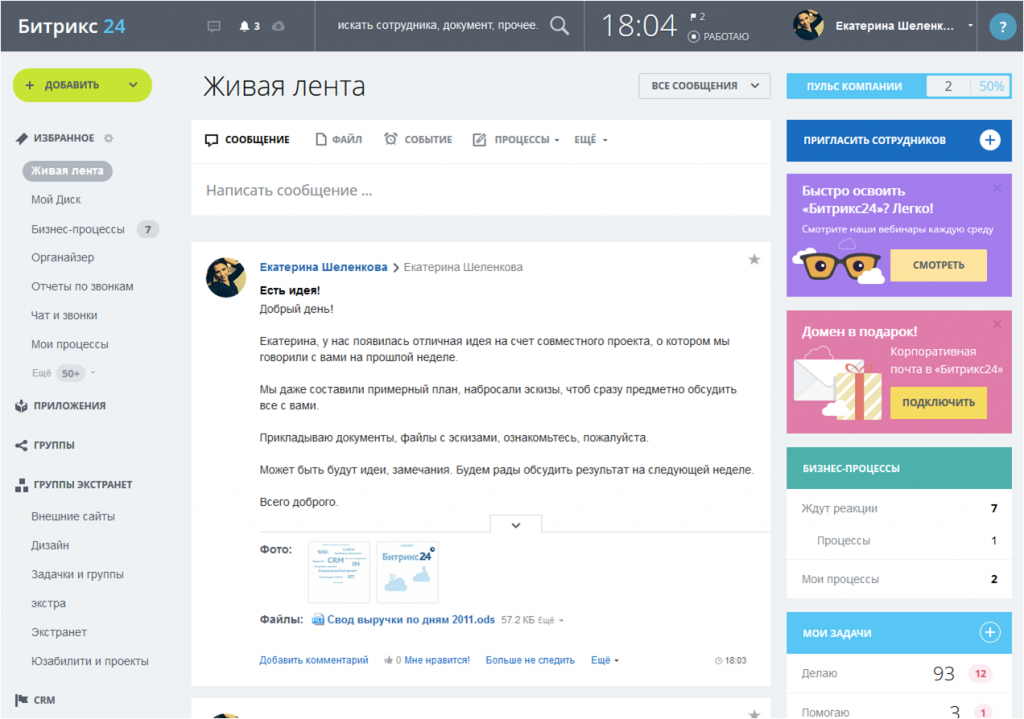Open Мой Диск in the left menu
Screen dimensions: 1024x719
click(x=56, y=200)
